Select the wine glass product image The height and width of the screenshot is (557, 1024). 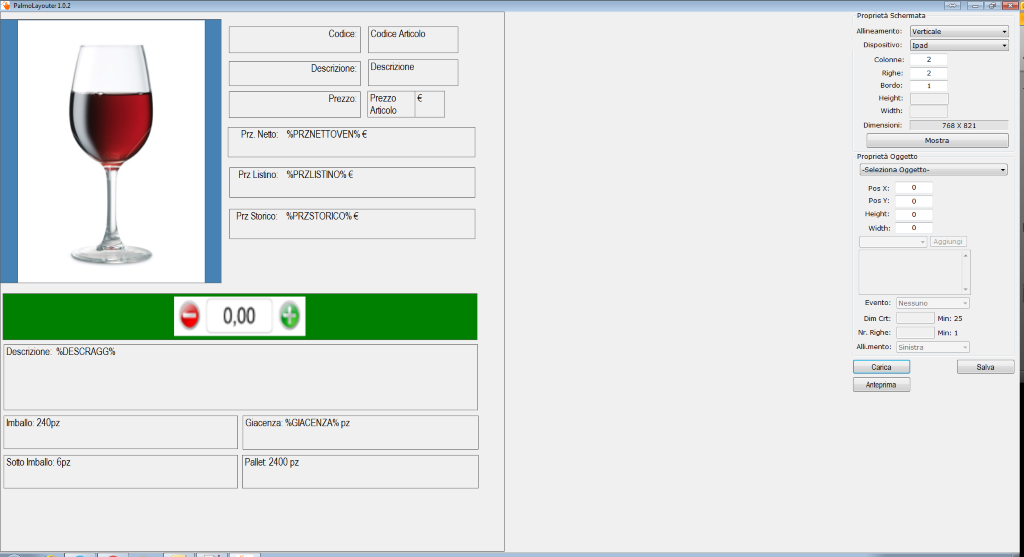click(112, 150)
